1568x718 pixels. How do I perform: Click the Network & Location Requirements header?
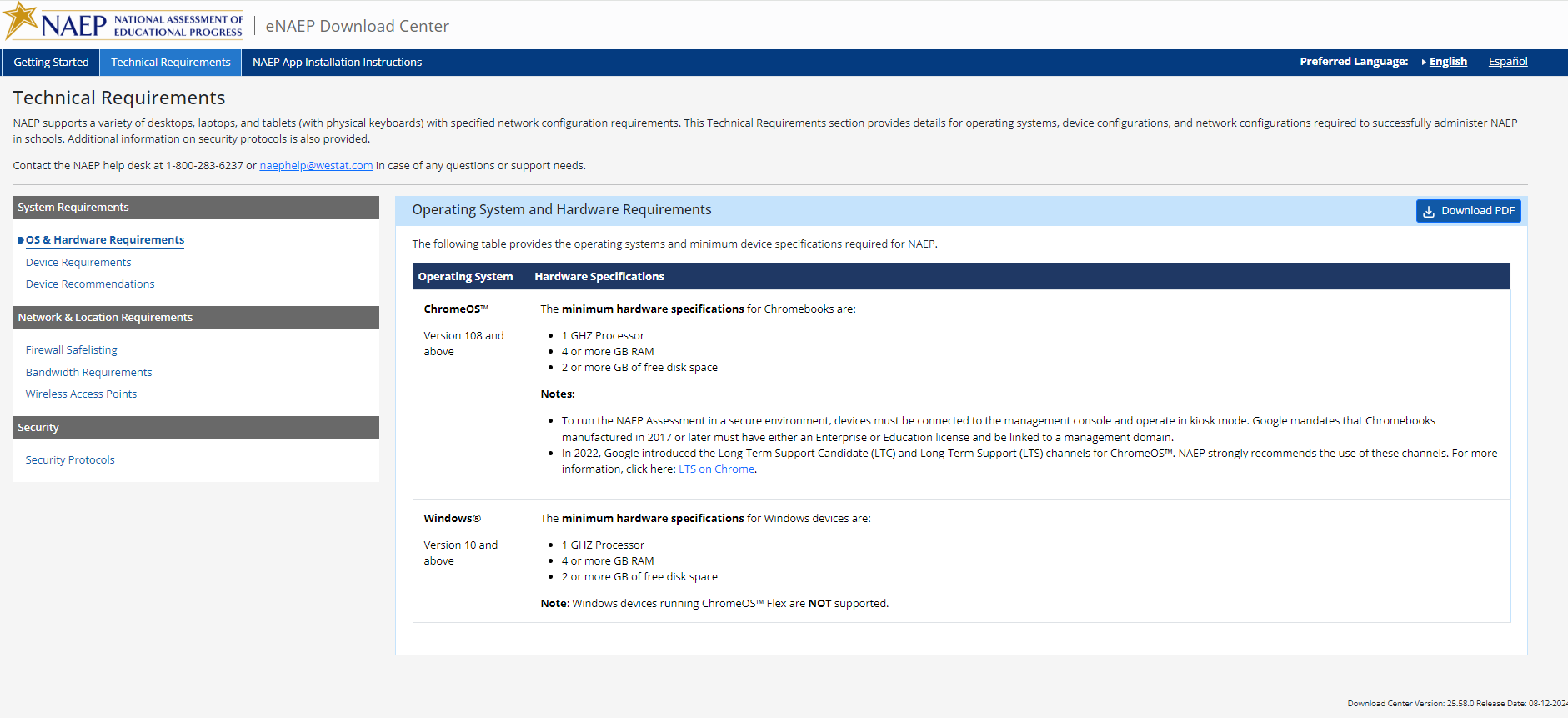coord(196,318)
